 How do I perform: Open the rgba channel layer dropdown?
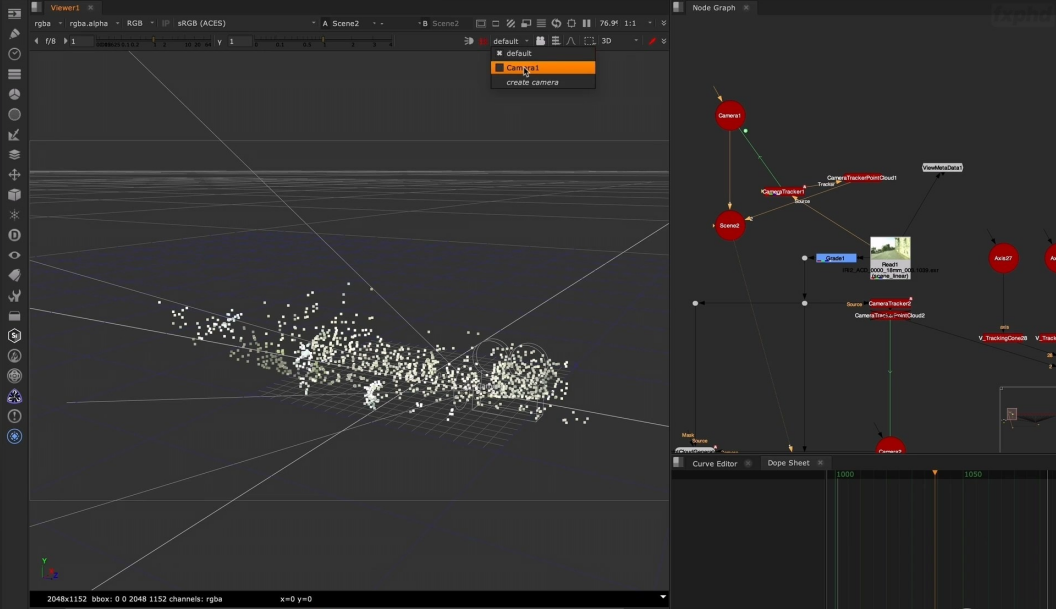45,23
